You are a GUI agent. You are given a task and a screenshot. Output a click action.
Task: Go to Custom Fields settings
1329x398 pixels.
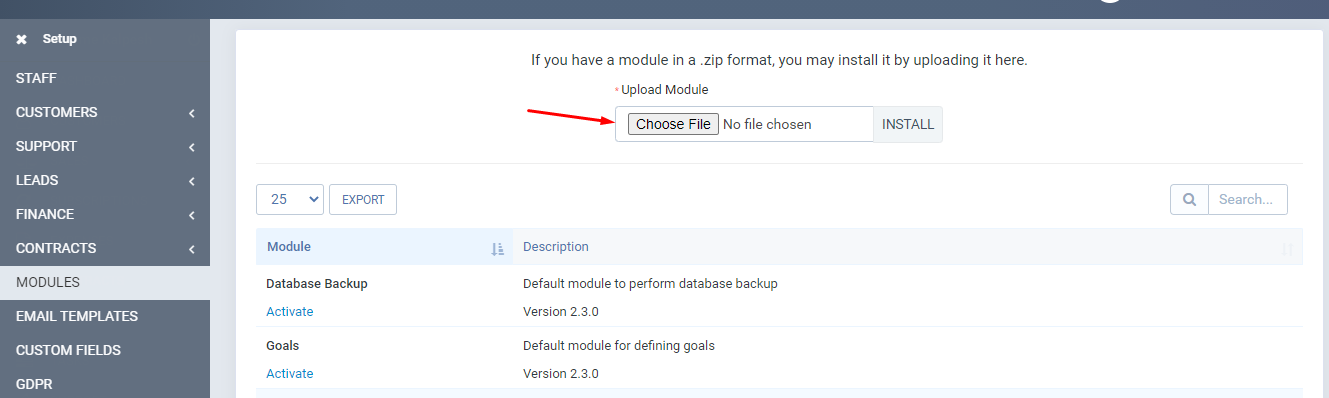point(105,350)
